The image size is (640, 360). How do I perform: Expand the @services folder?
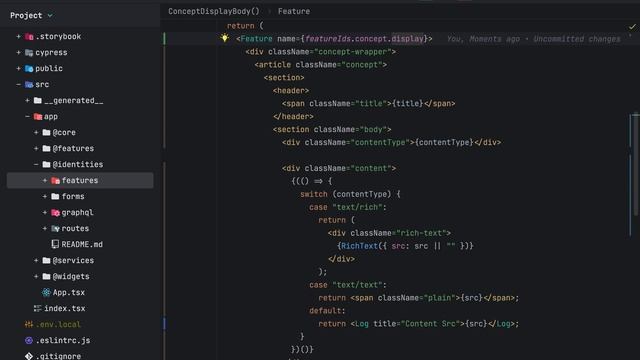coord(36,260)
